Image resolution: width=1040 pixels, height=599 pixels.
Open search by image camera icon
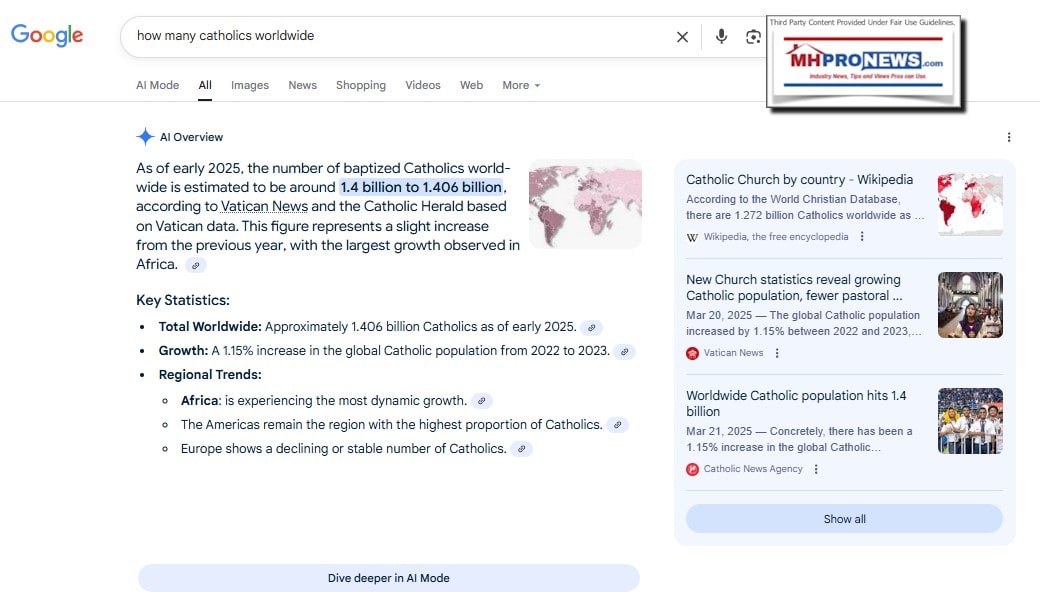point(753,37)
